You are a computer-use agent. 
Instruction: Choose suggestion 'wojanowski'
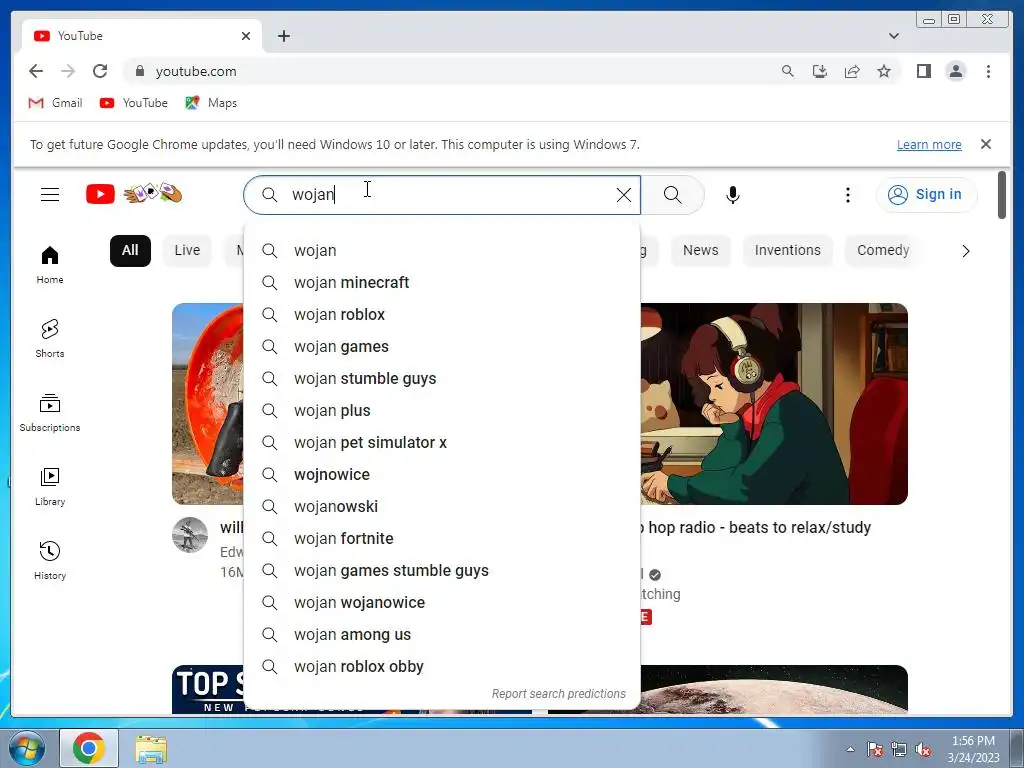click(x=441, y=507)
